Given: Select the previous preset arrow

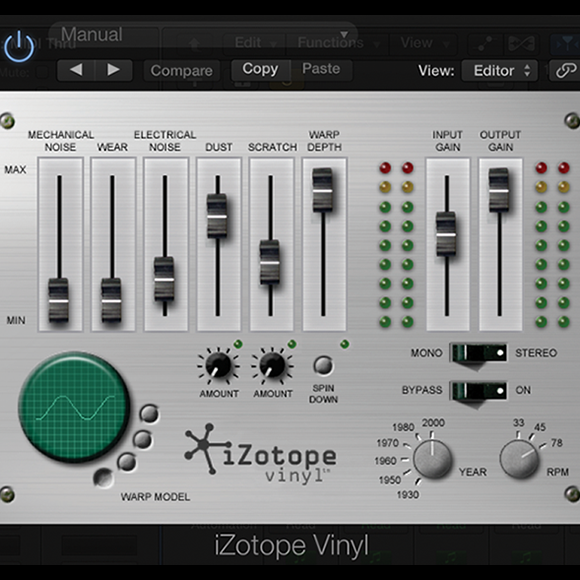Looking at the screenshot, I should click(76, 70).
